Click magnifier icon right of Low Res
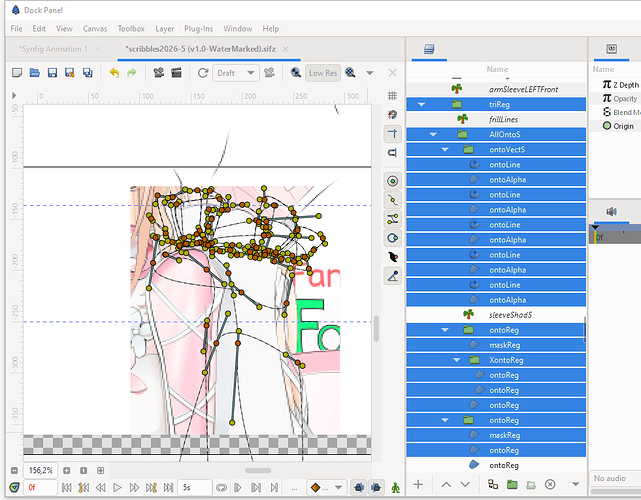The height and width of the screenshot is (500, 641). tap(350, 73)
